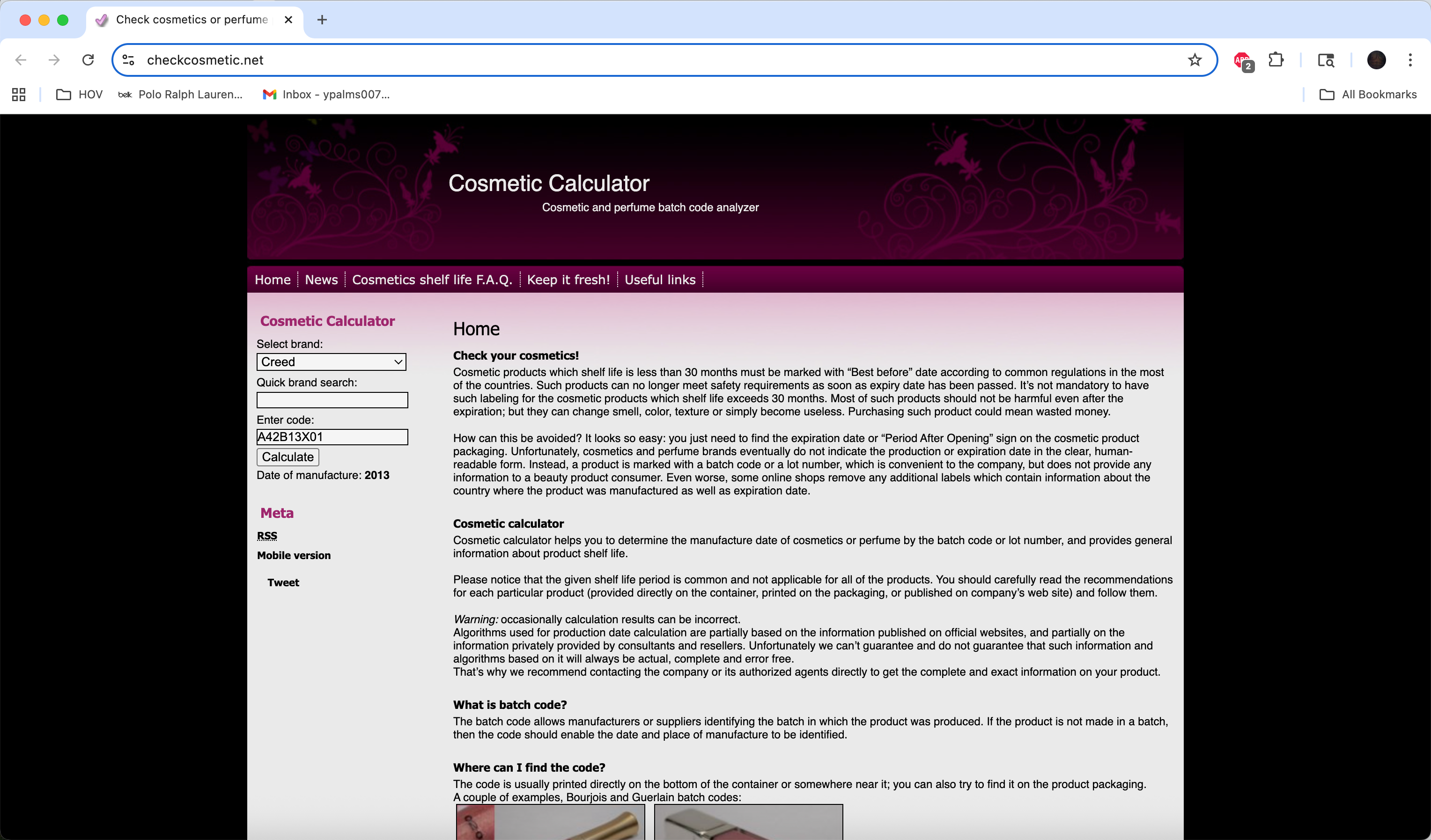Go to the News menu item
The height and width of the screenshot is (840, 1431).
(x=321, y=280)
